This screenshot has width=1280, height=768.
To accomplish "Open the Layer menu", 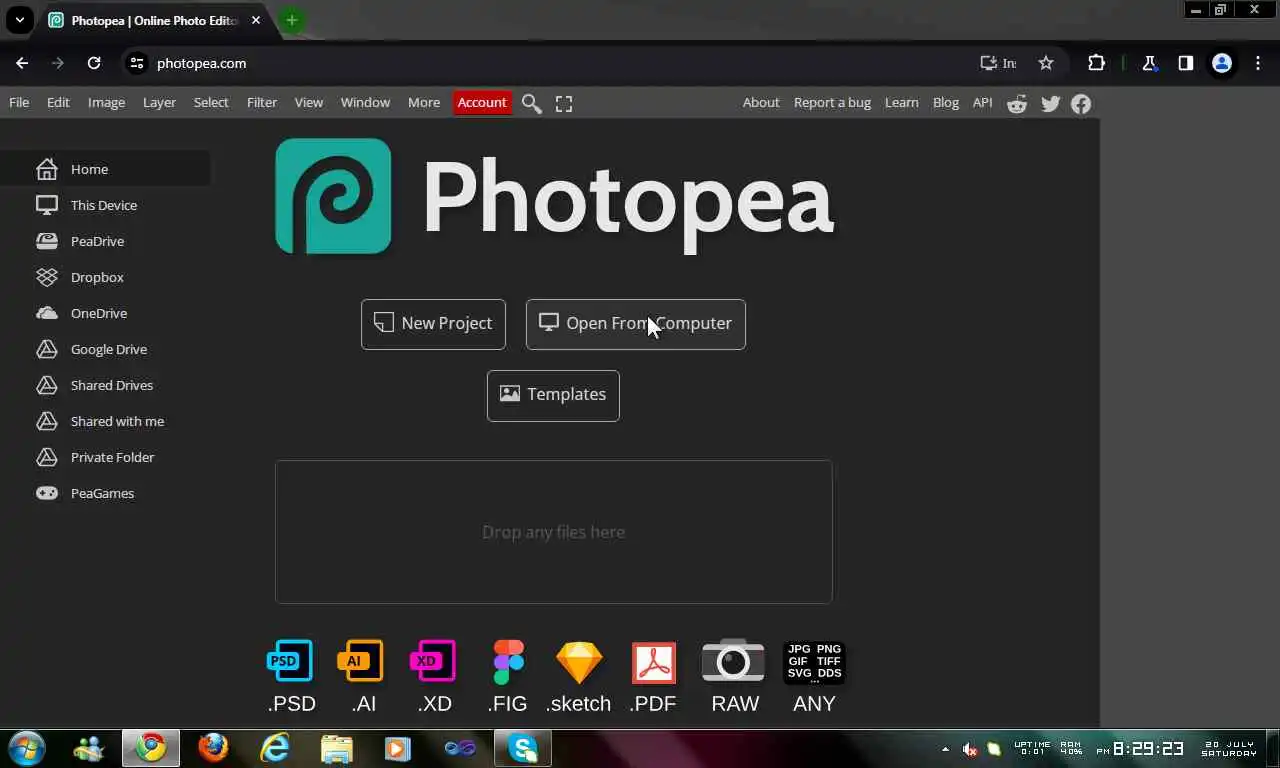I will pos(159,102).
